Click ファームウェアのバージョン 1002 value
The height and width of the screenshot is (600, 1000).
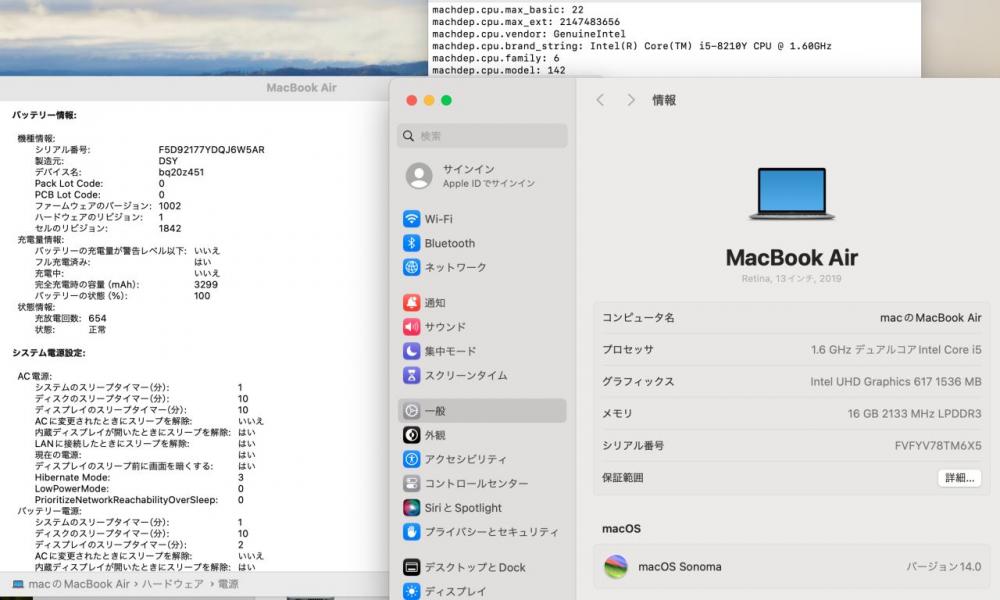coord(170,206)
